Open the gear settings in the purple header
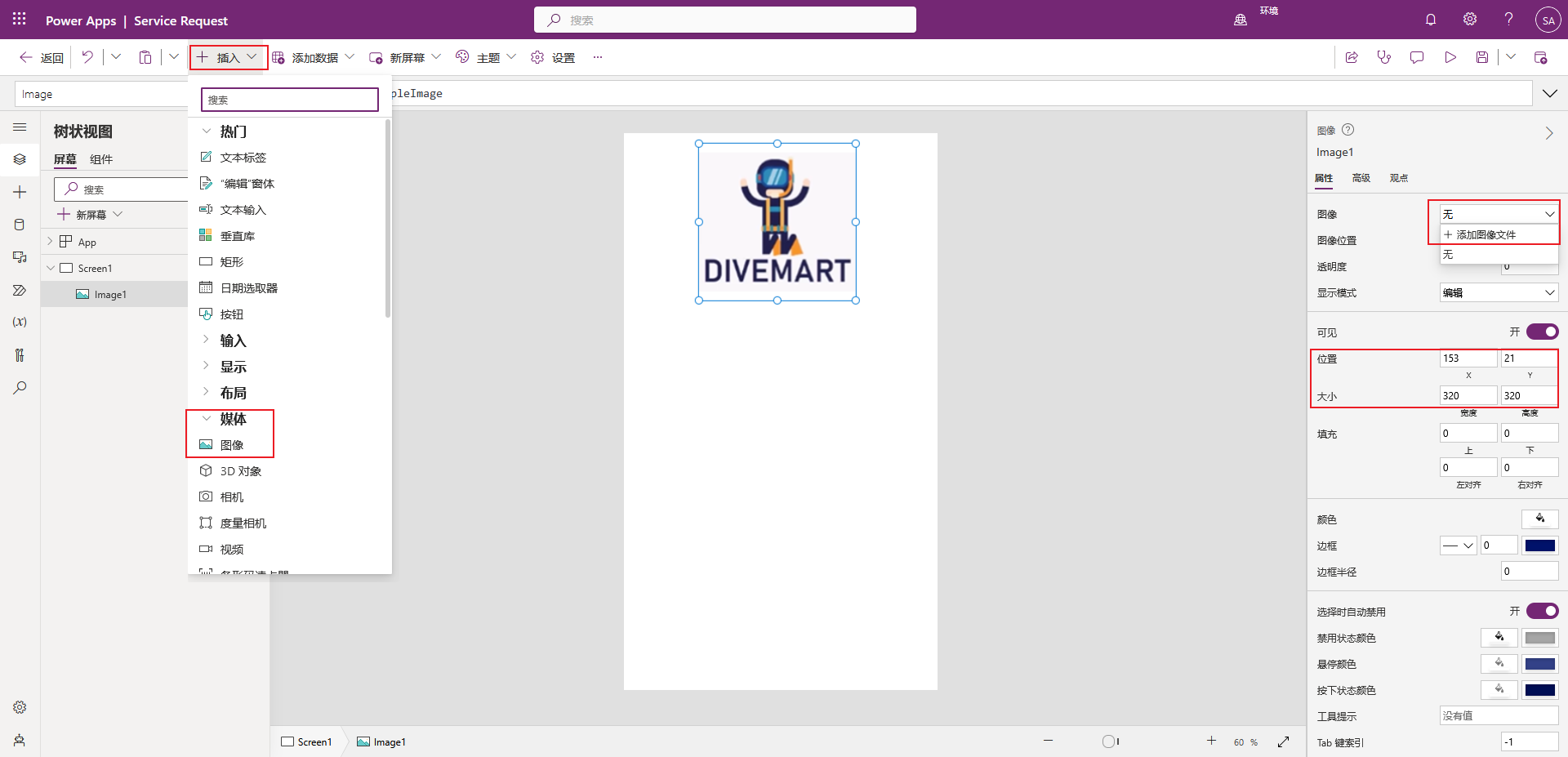 point(1470,20)
